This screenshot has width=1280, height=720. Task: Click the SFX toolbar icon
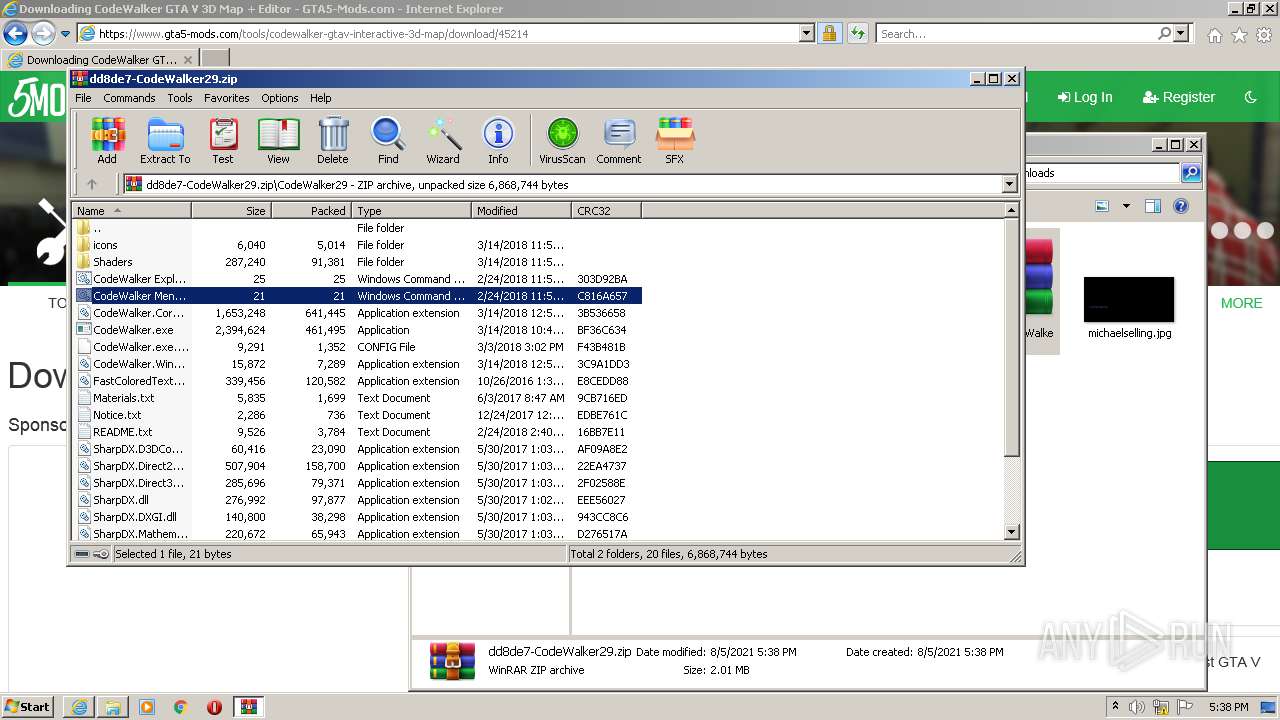coord(675,141)
